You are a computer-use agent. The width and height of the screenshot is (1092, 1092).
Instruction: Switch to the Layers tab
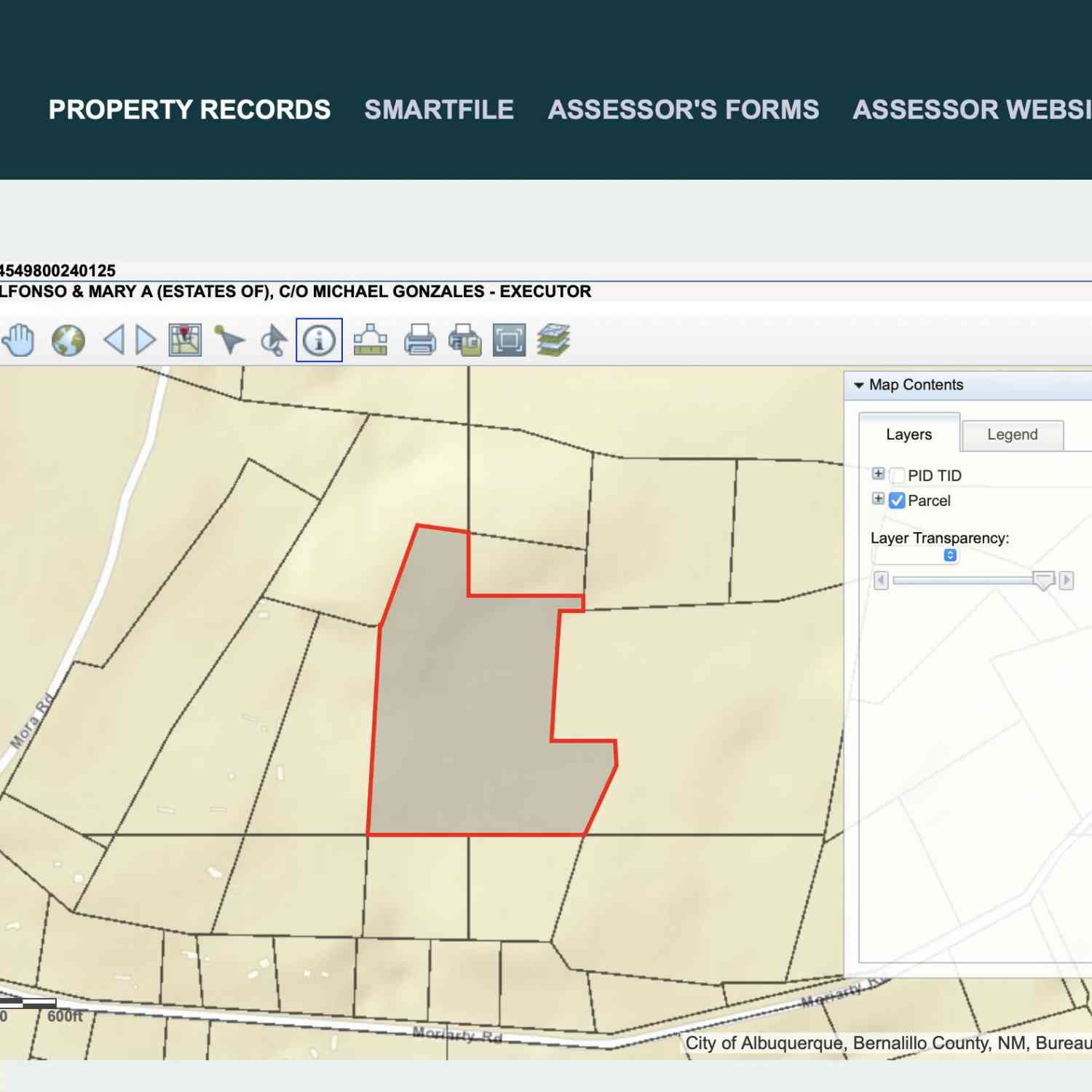point(909,435)
